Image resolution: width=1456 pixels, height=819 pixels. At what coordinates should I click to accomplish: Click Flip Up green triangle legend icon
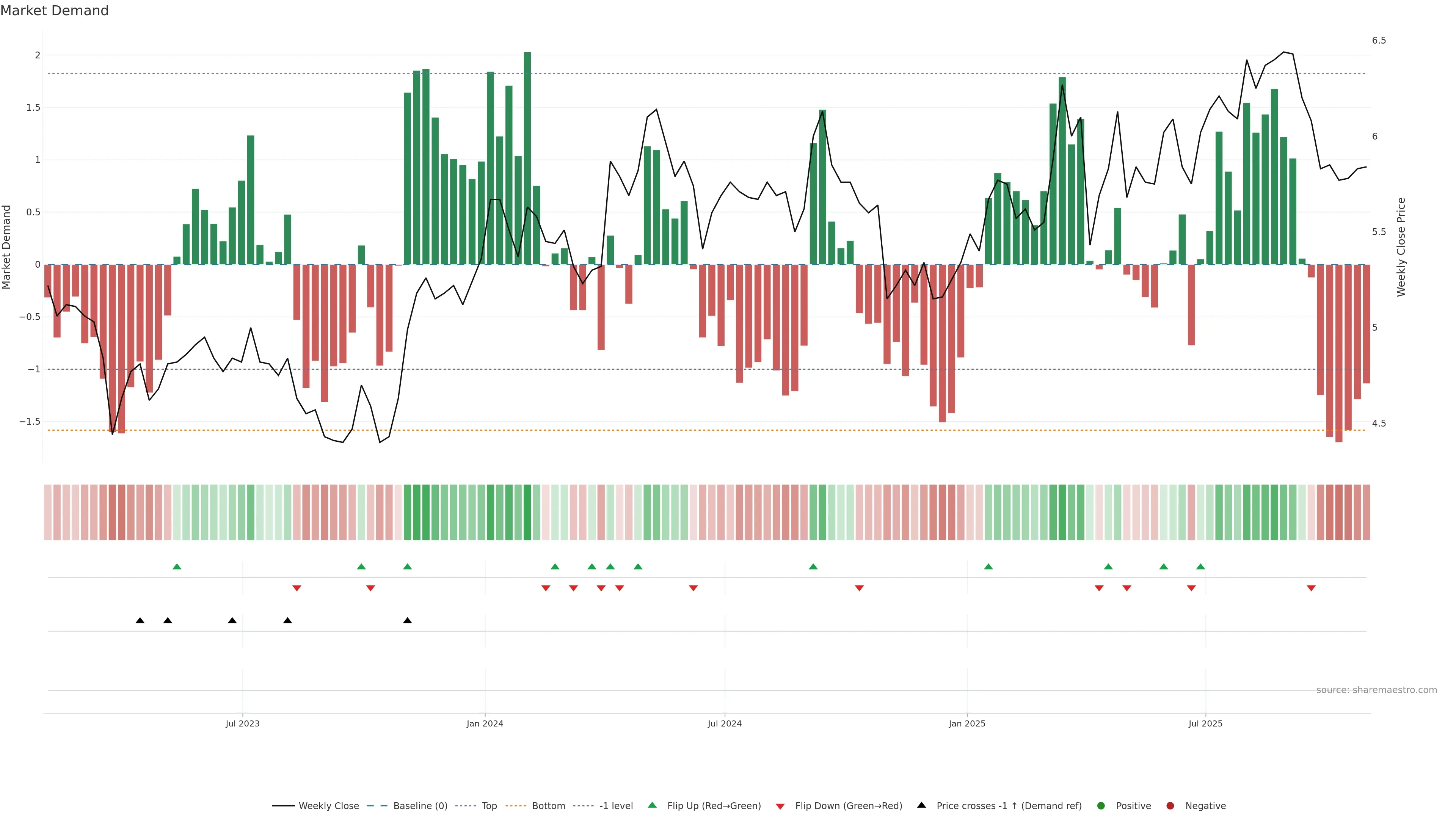(x=652, y=805)
